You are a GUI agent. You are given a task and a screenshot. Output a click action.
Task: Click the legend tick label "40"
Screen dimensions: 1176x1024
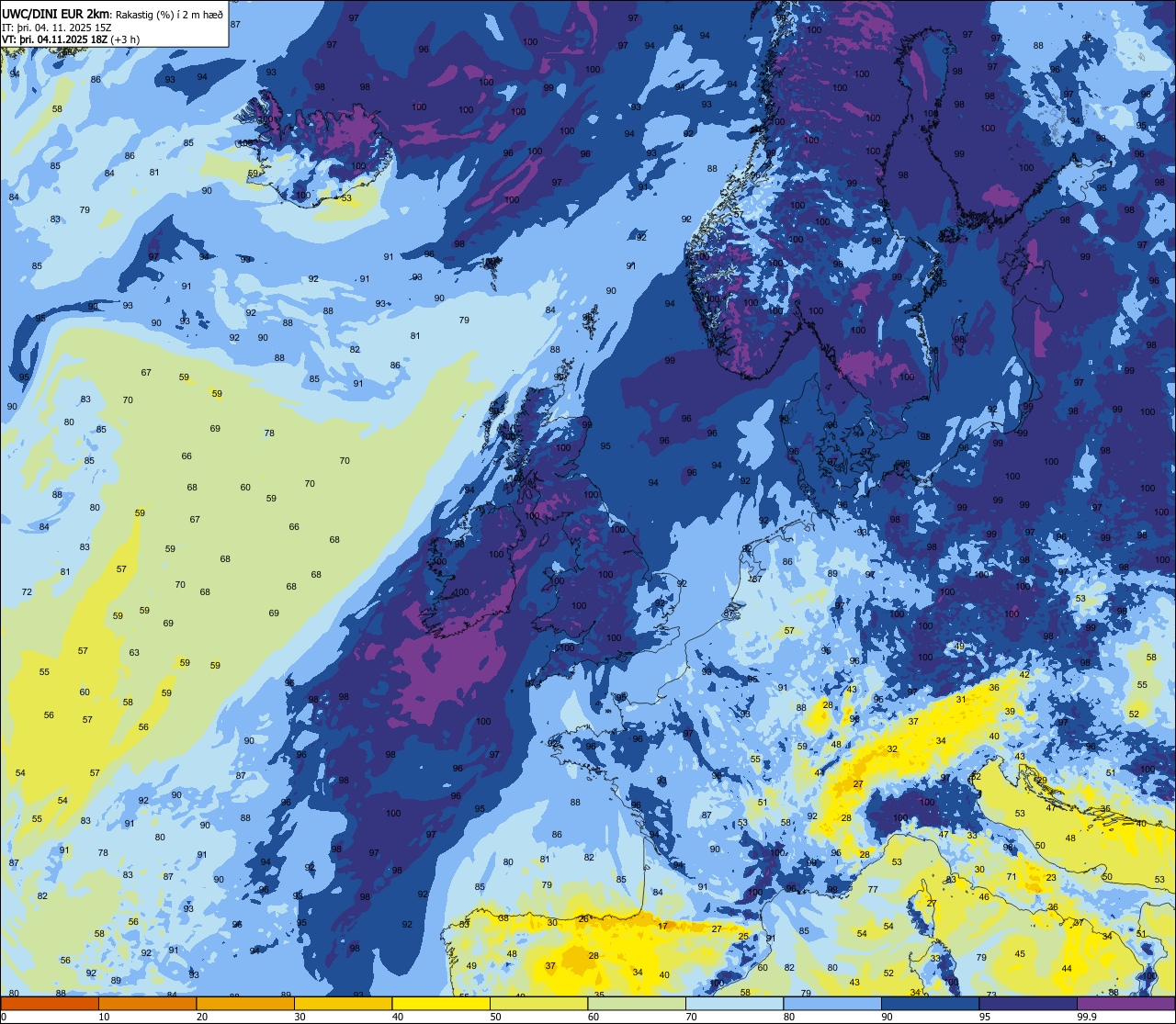(398, 1017)
